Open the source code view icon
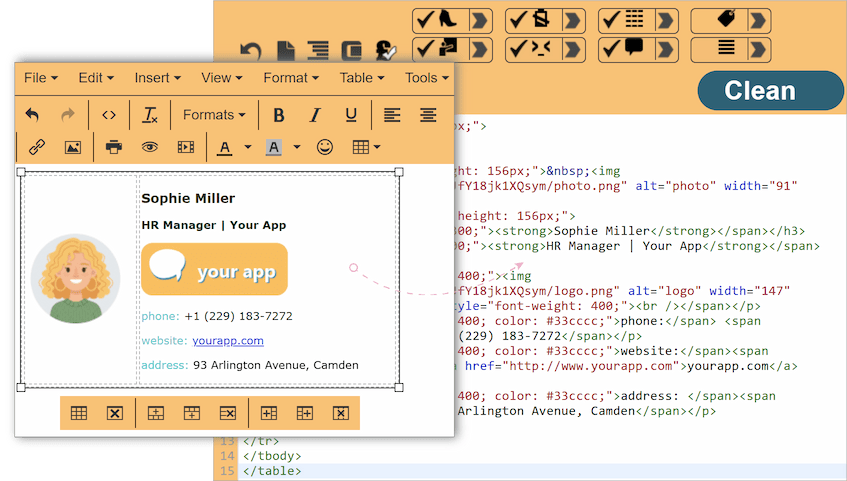The width and height of the screenshot is (847, 481). (109, 115)
